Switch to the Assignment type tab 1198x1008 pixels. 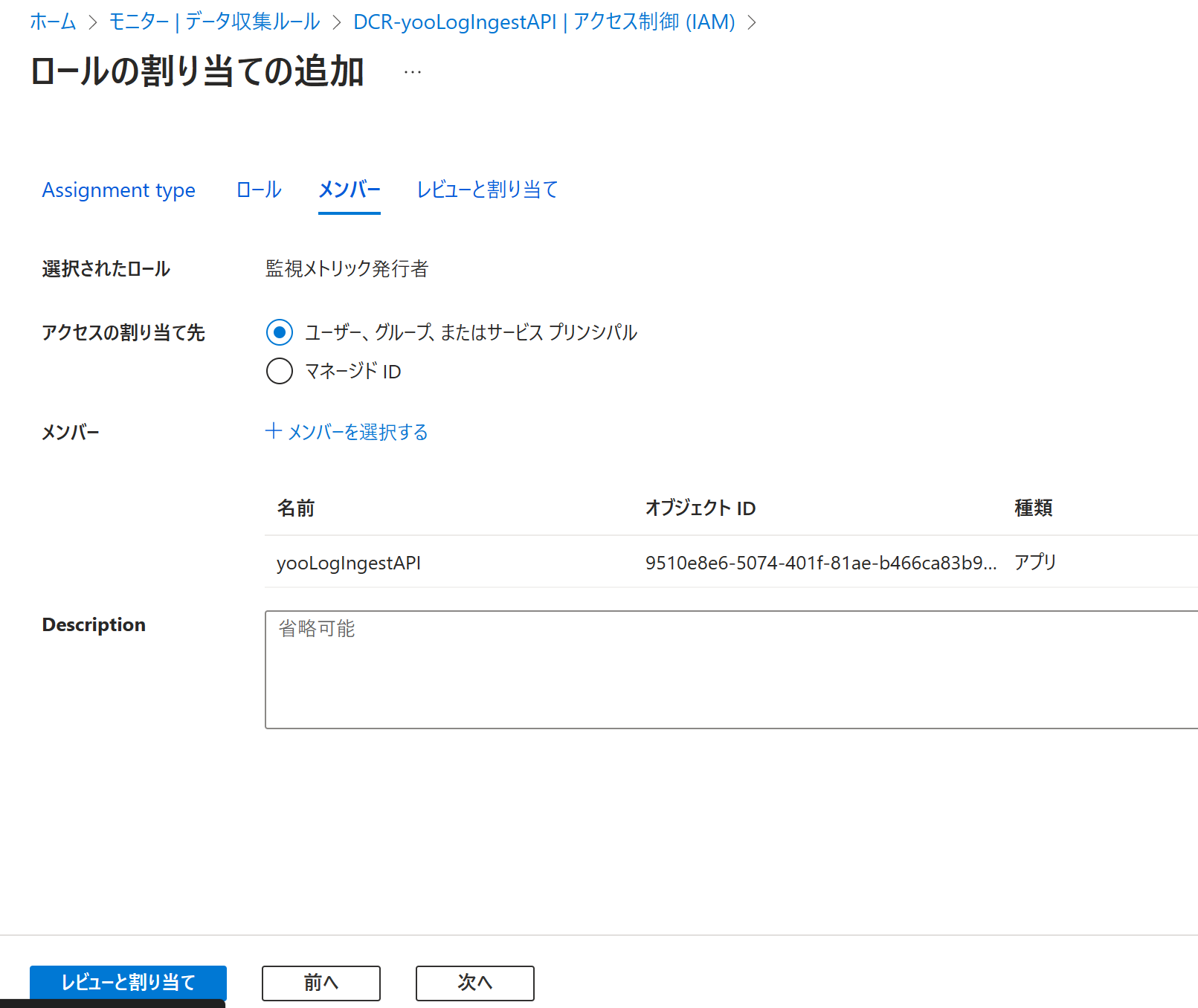click(x=118, y=190)
